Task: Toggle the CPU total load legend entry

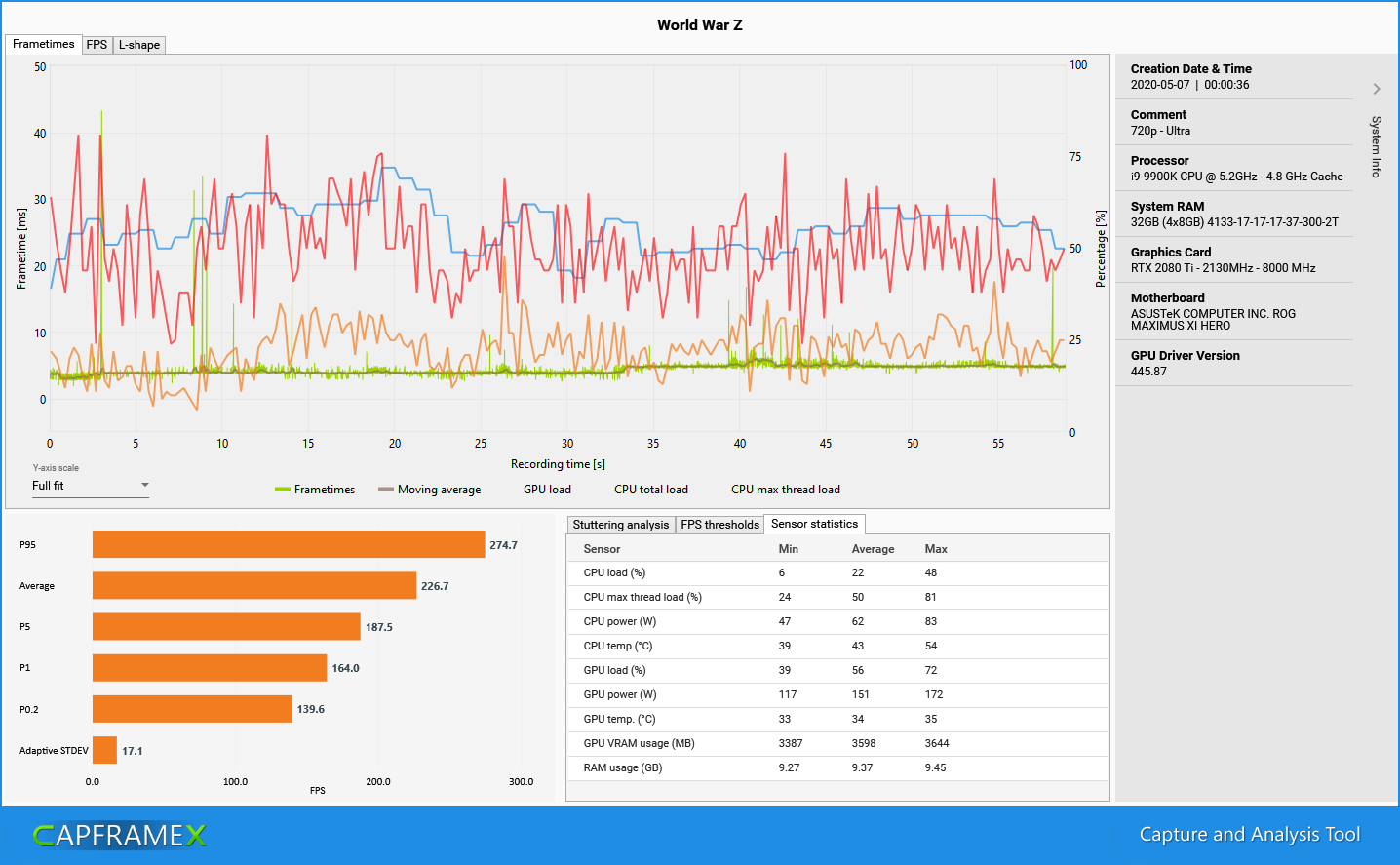Action: (650, 490)
